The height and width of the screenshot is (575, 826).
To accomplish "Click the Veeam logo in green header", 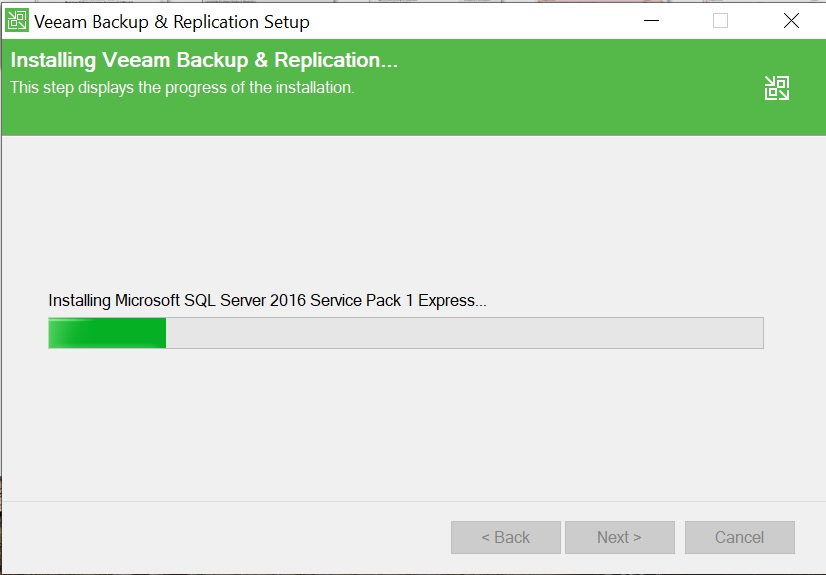I will [x=777, y=88].
